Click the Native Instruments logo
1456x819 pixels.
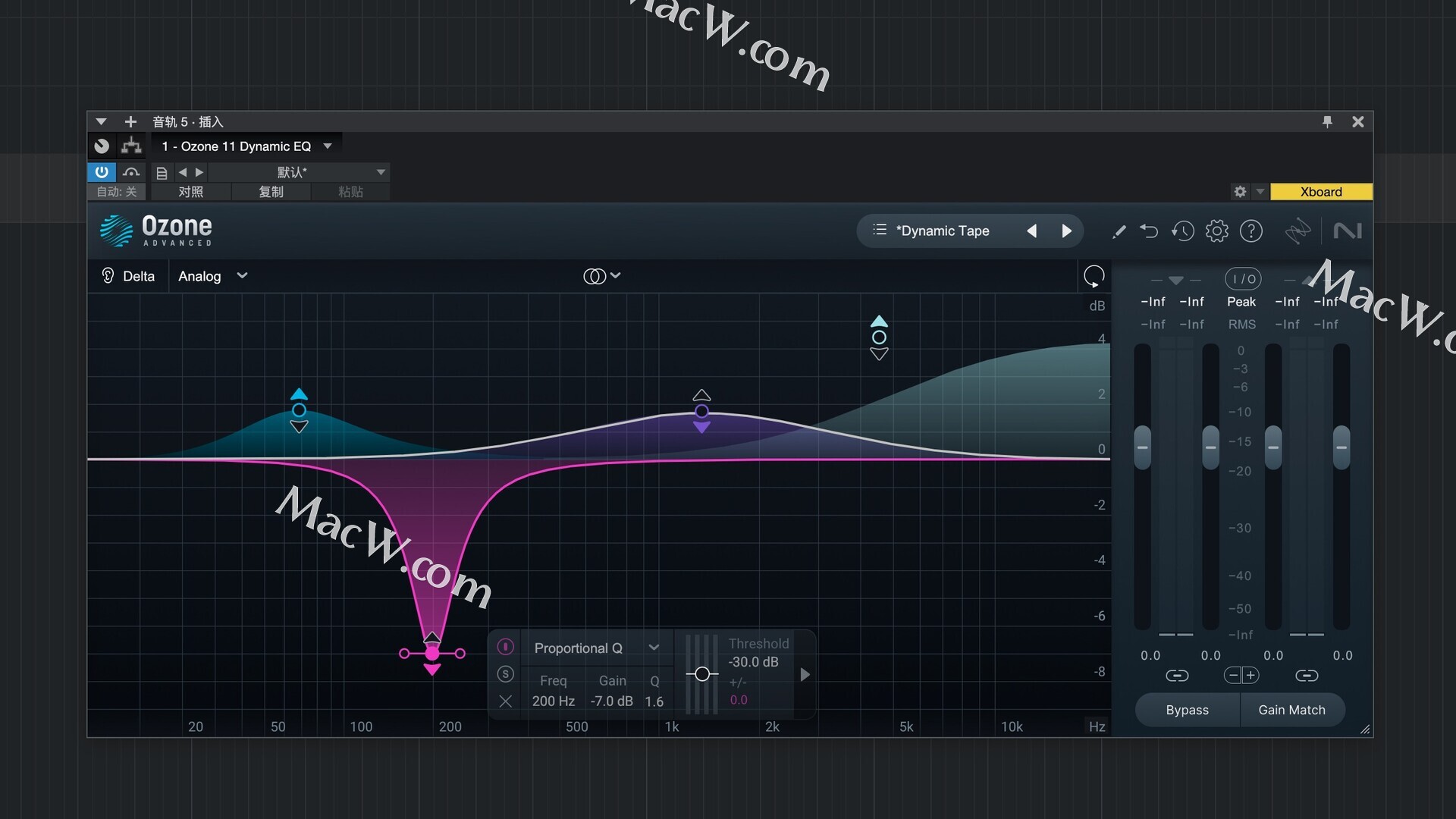[1348, 231]
